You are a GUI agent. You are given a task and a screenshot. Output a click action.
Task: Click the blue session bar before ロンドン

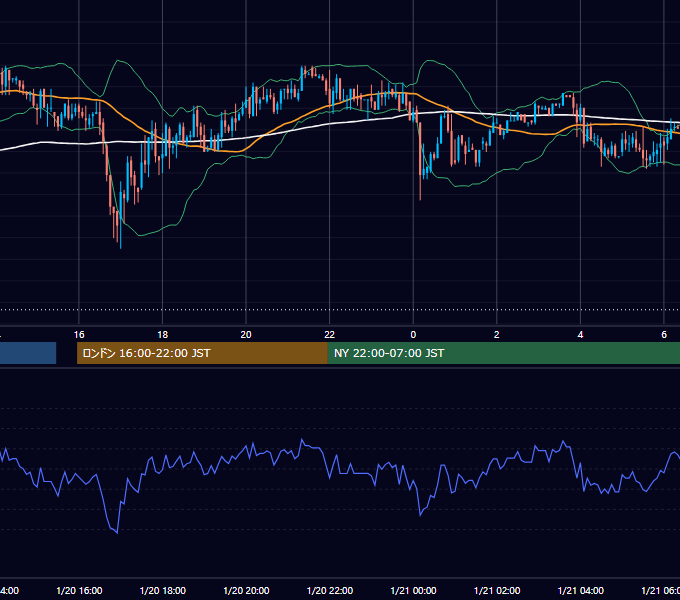28,353
